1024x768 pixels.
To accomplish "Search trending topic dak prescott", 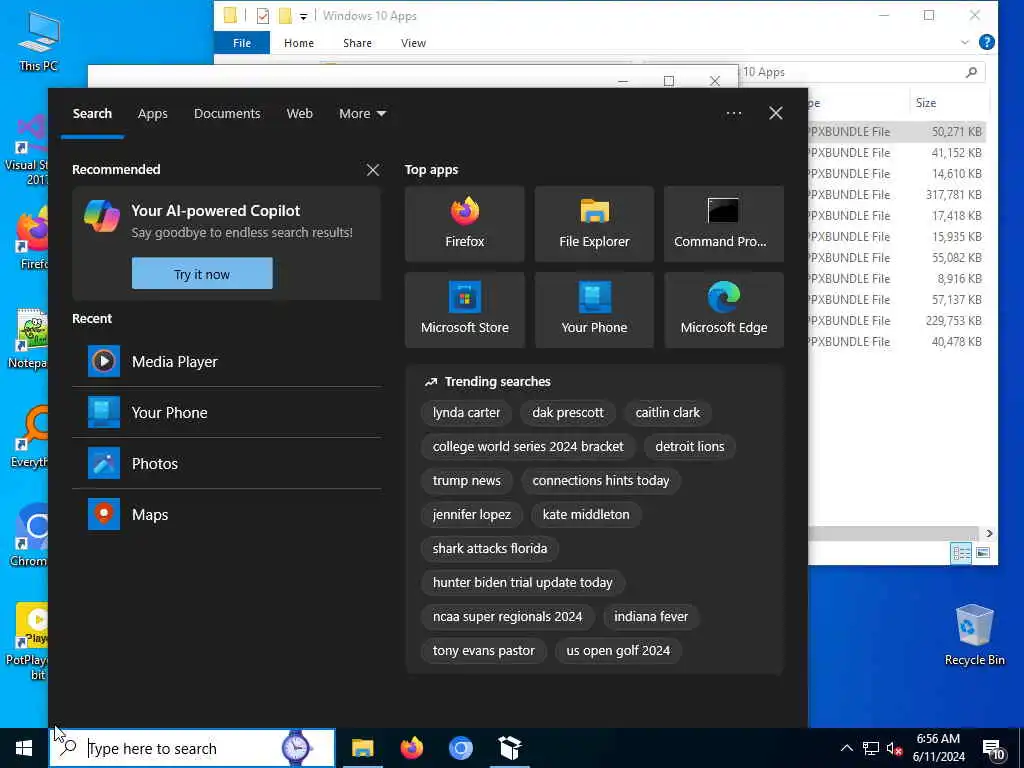I will click(568, 413).
